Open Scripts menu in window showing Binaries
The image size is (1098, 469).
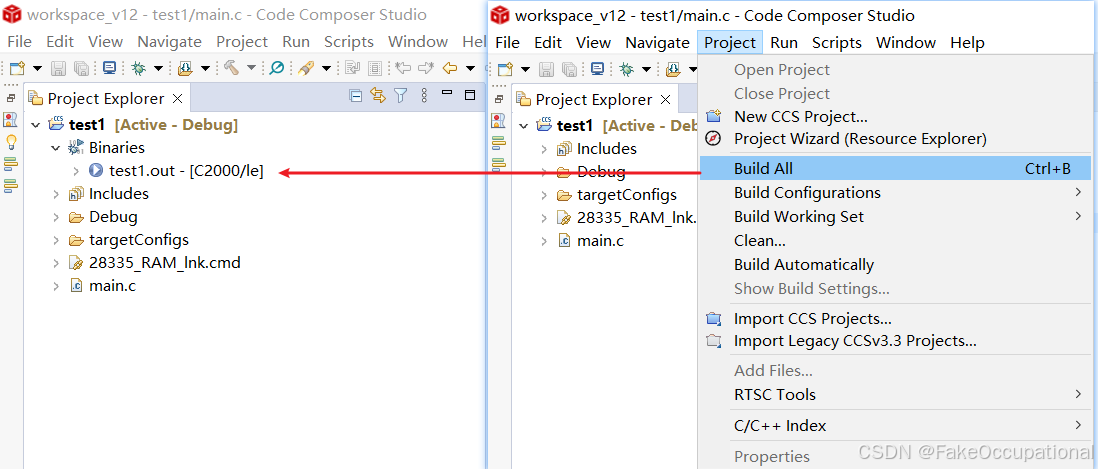coord(349,41)
